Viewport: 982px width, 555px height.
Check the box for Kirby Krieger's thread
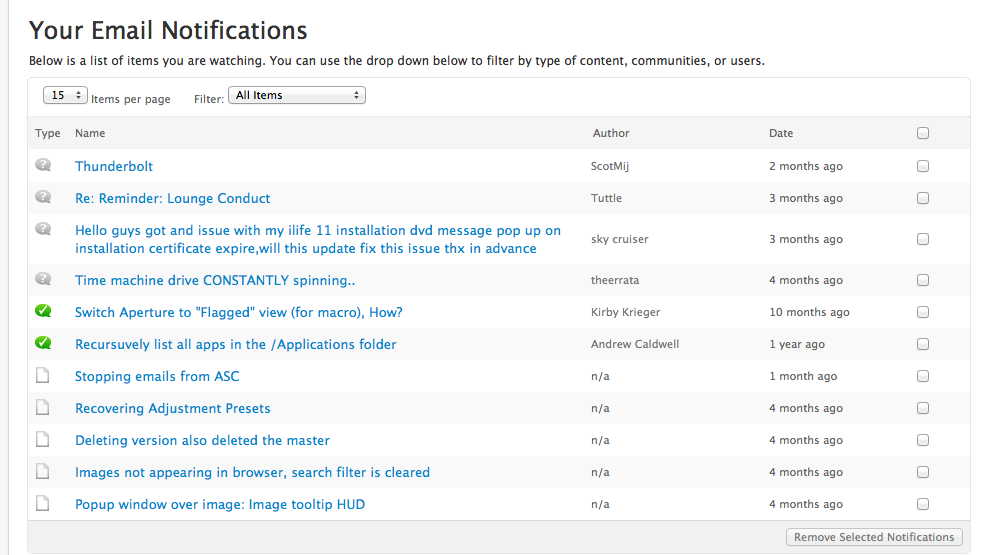click(923, 312)
